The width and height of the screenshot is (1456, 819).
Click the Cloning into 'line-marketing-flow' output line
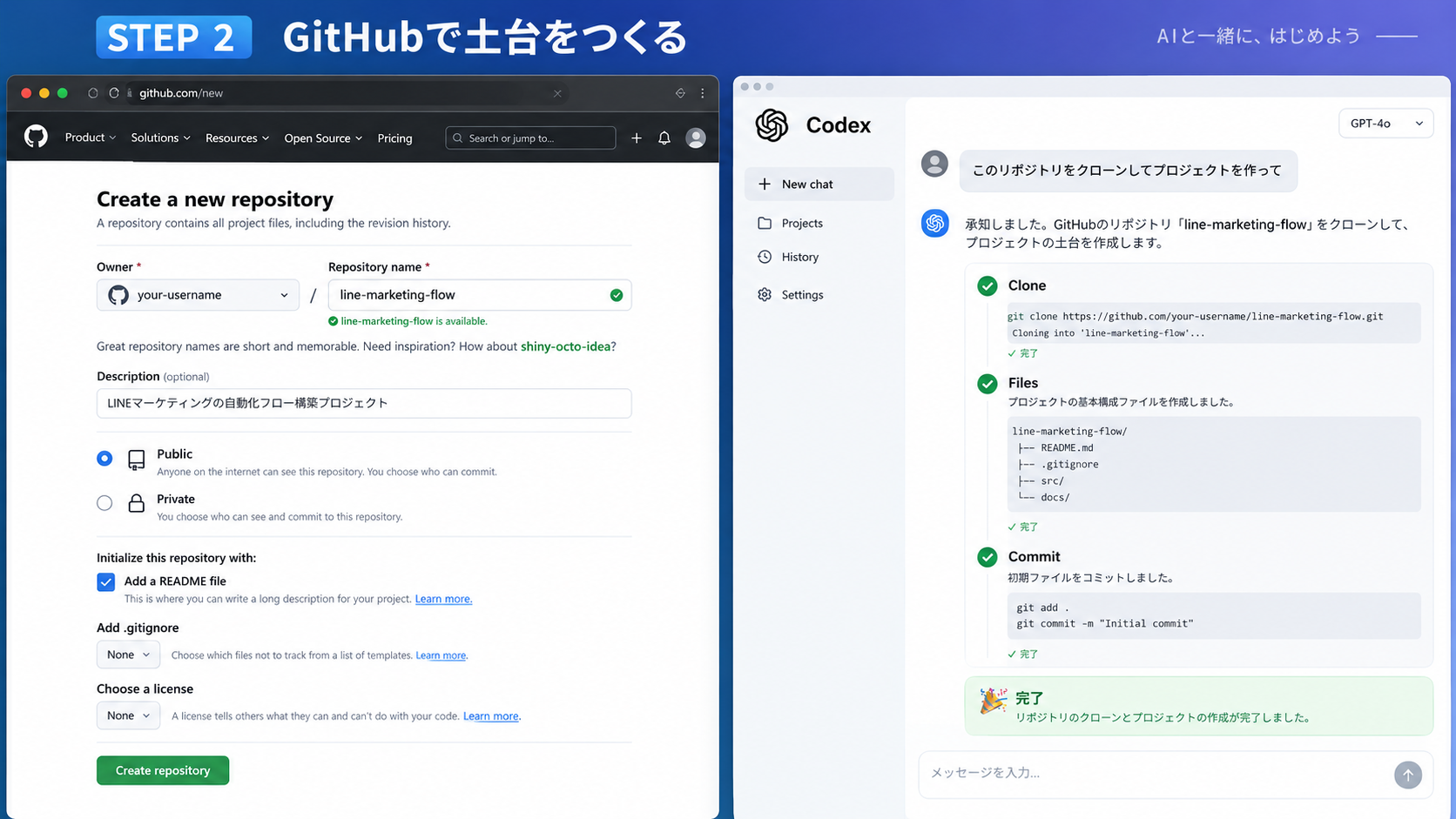tap(1109, 332)
